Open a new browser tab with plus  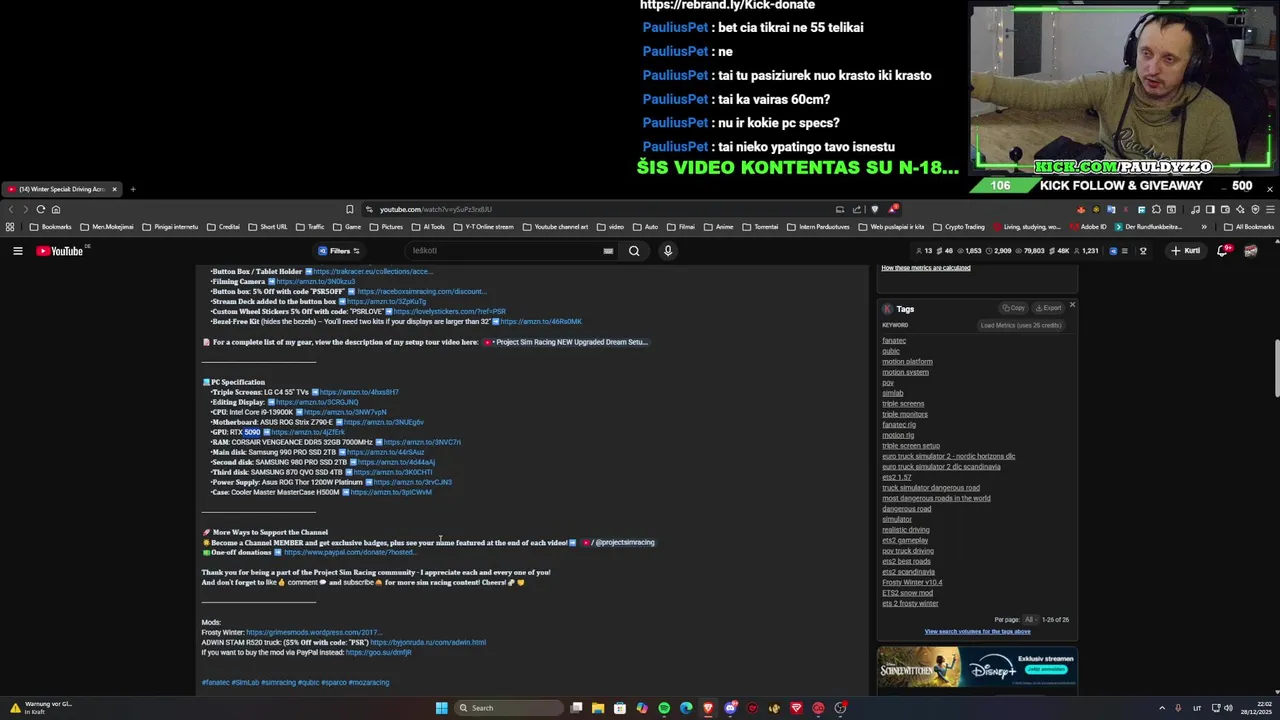pyautogui.click(x=133, y=189)
